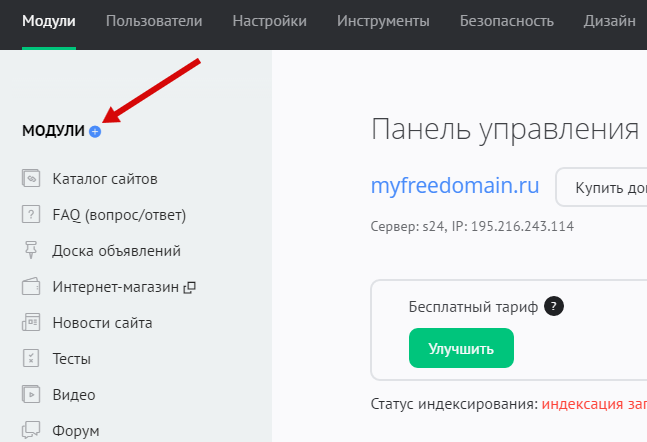Click the help icon next to Бесплатный тариф
The image size is (647, 442).
(x=555, y=307)
